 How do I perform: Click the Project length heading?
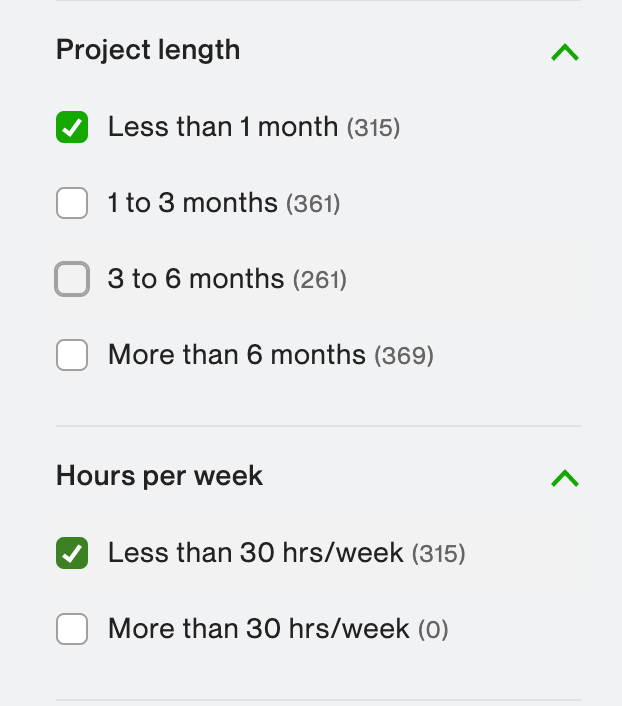coord(148,50)
